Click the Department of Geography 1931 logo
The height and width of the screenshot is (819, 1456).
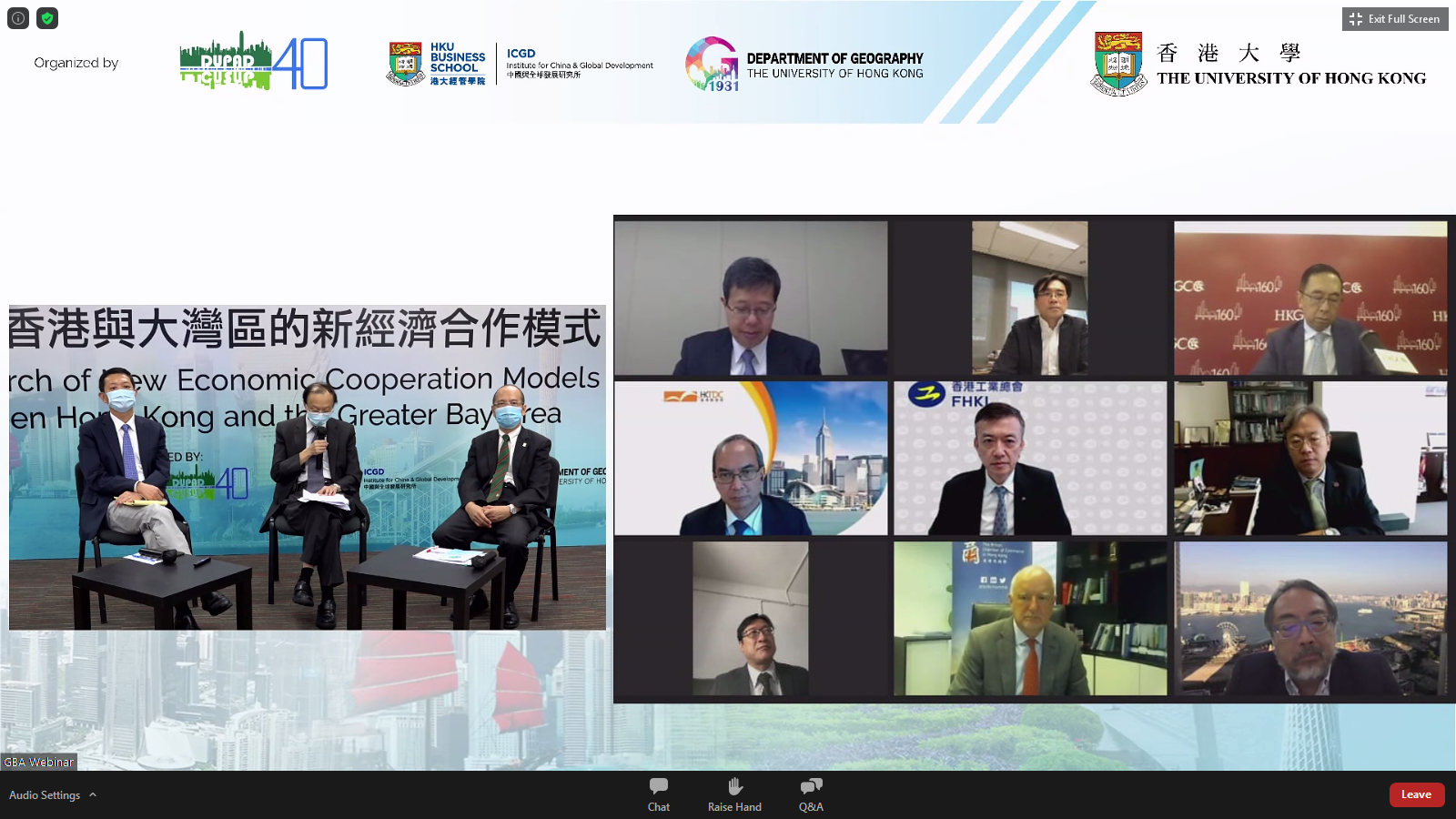click(x=712, y=64)
